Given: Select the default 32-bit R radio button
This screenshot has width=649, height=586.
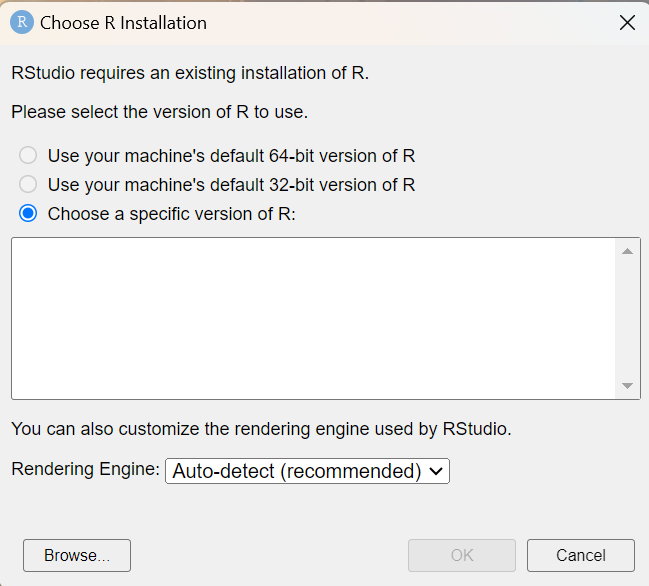Looking at the screenshot, I should point(29,184).
